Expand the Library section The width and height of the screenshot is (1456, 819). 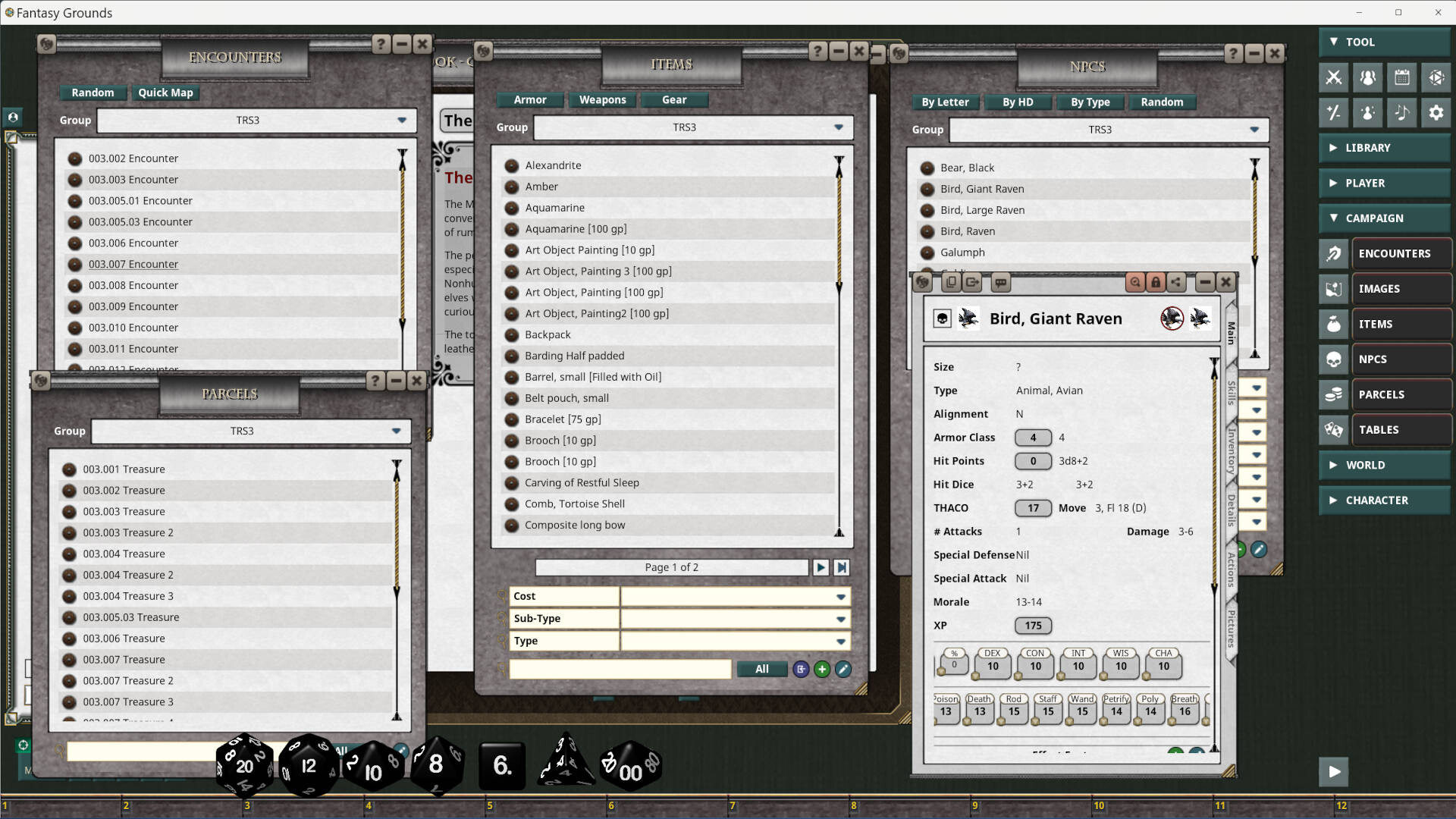pos(1384,148)
